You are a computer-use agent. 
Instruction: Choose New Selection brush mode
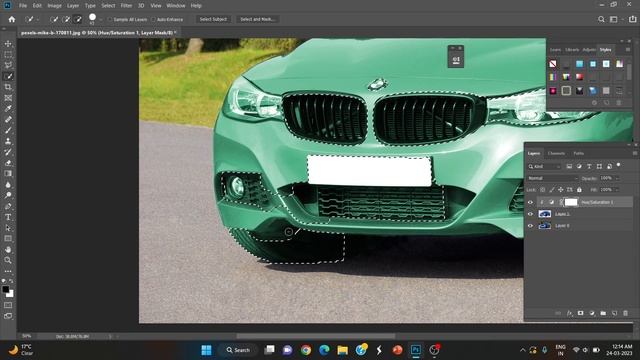click(53, 19)
